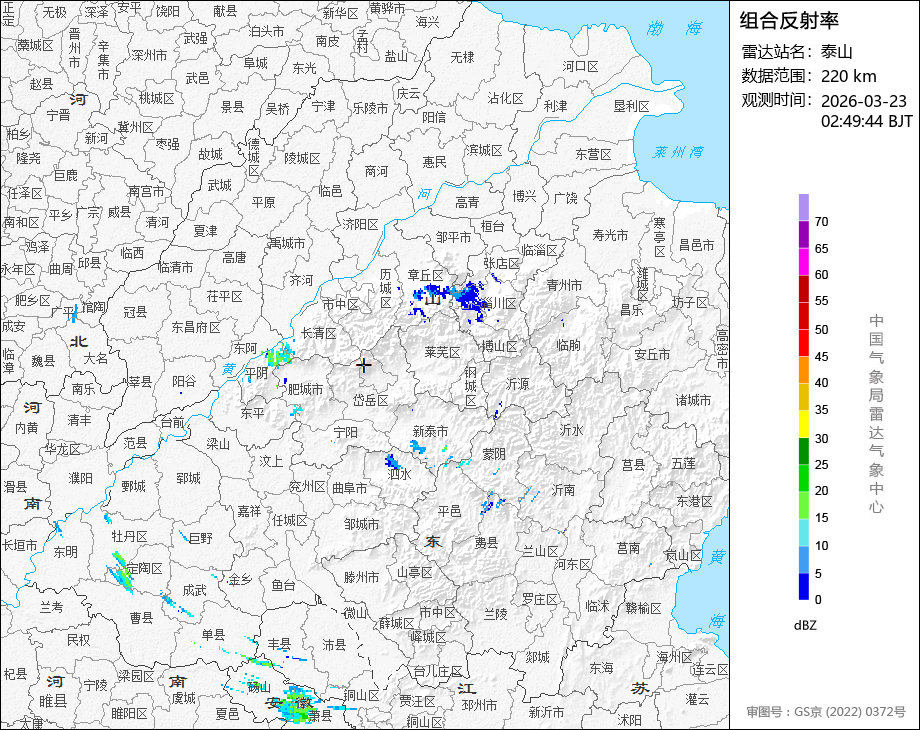Click the 连云区 label on the map
This screenshot has width=920, height=730.
[709, 670]
